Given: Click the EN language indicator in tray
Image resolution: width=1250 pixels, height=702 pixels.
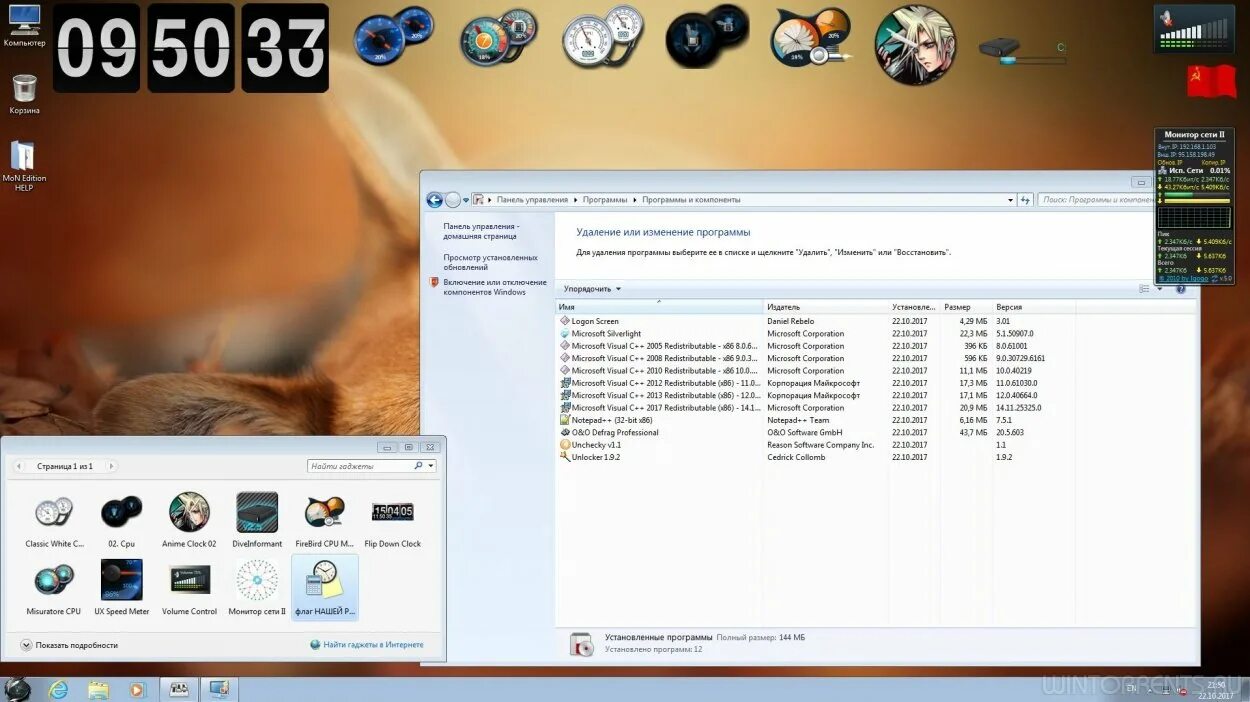Looking at the screenshot, I should (1132, 689).
